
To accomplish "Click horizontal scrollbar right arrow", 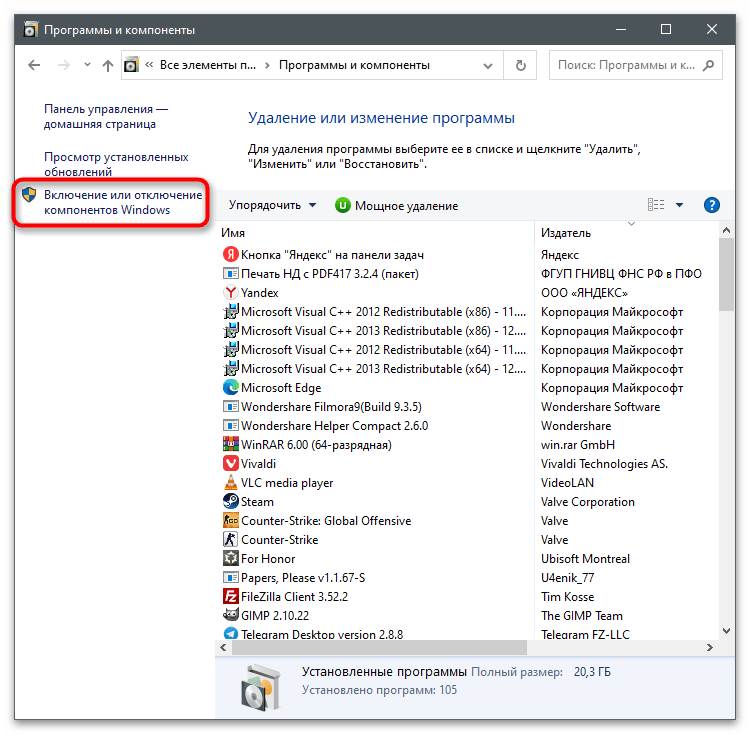I will pyautogui.click(x=710, y=647).
